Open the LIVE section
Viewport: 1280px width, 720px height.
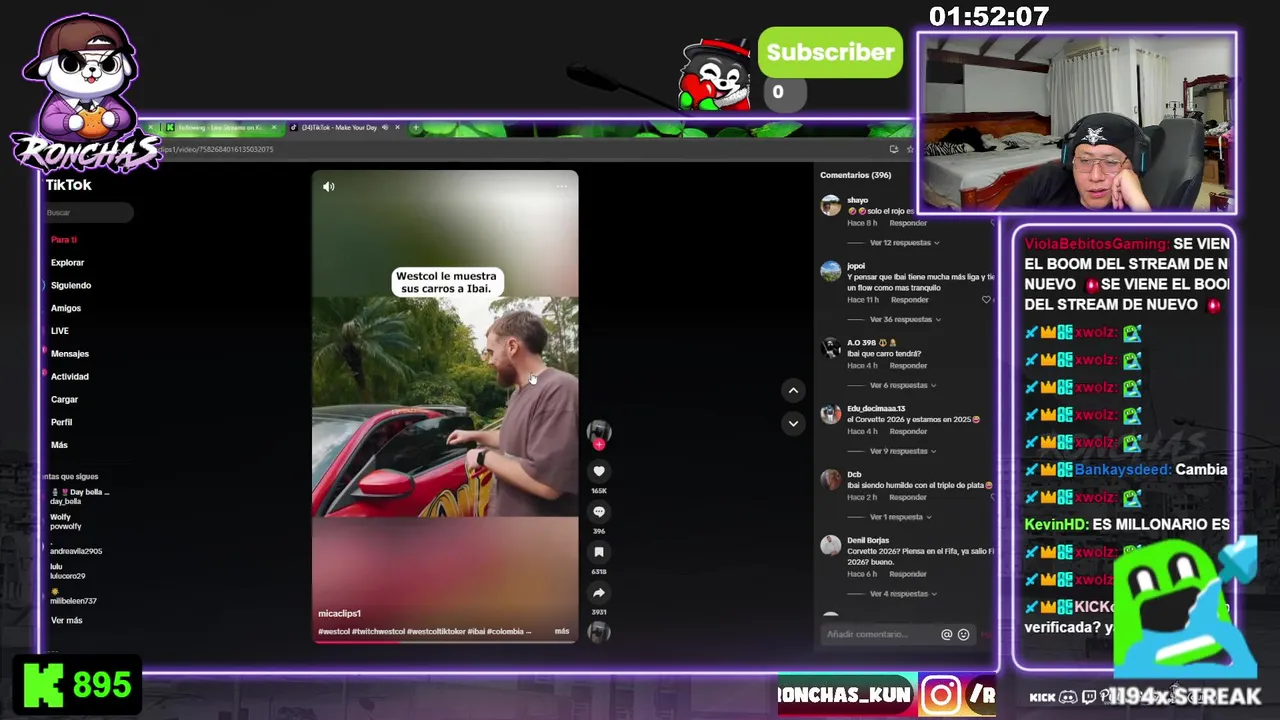tap(60, 331)
